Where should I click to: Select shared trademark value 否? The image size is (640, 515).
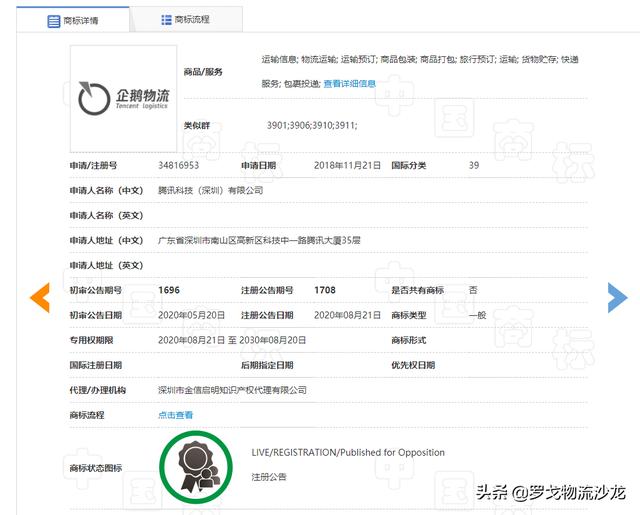pyautogui.click(x=473, y=290)
